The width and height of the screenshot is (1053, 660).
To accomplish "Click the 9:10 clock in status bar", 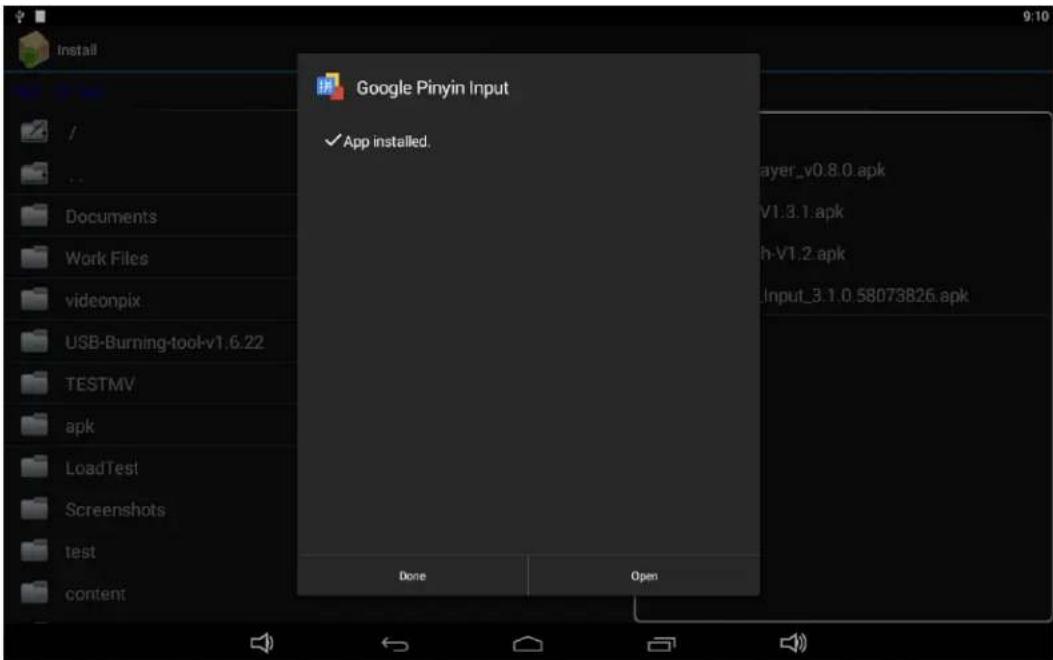I will pyautogui.click(x=1035, y=16).
